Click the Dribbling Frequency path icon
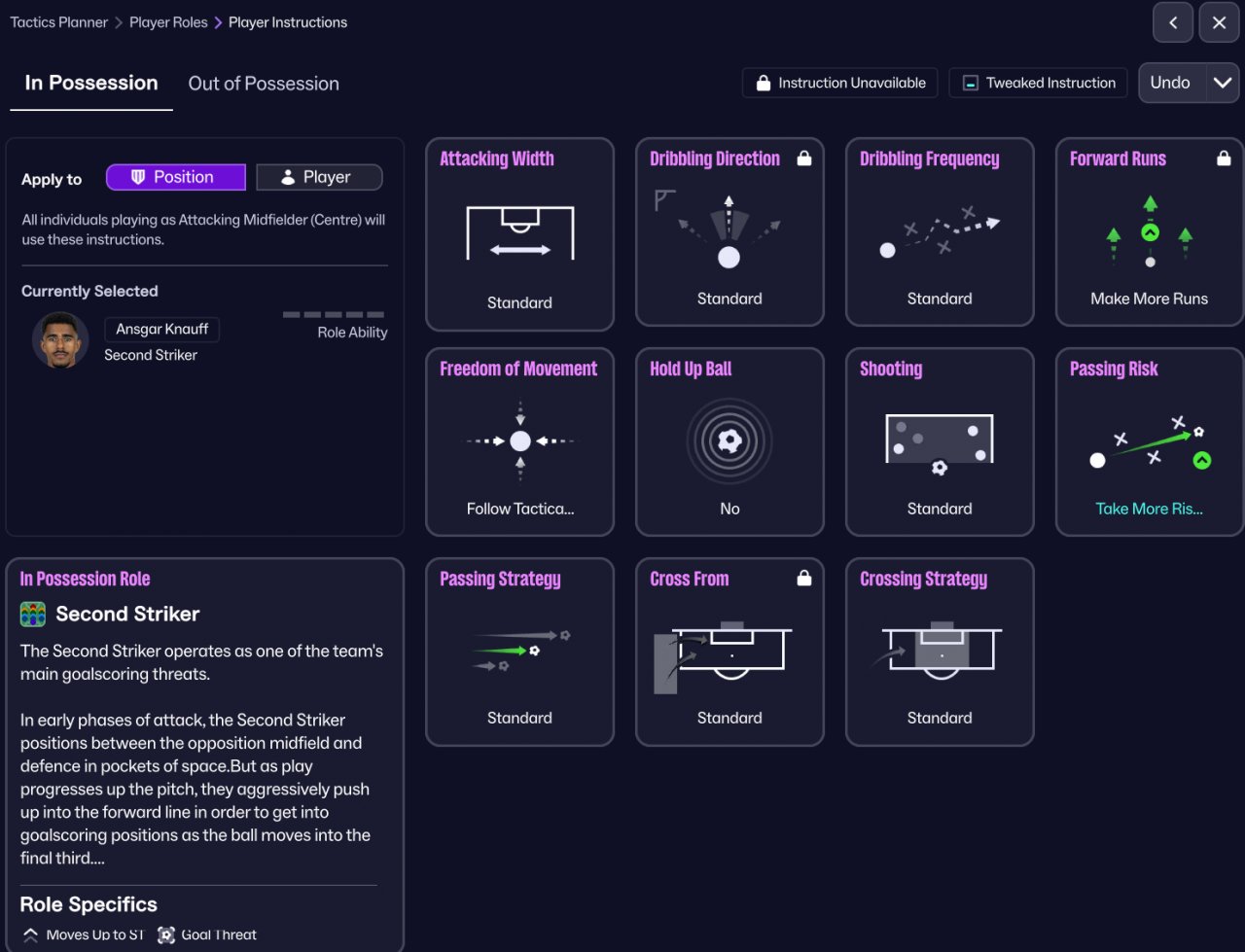Screen dimensions: 1245x952 pyautogui.click(x=940, y=232)
